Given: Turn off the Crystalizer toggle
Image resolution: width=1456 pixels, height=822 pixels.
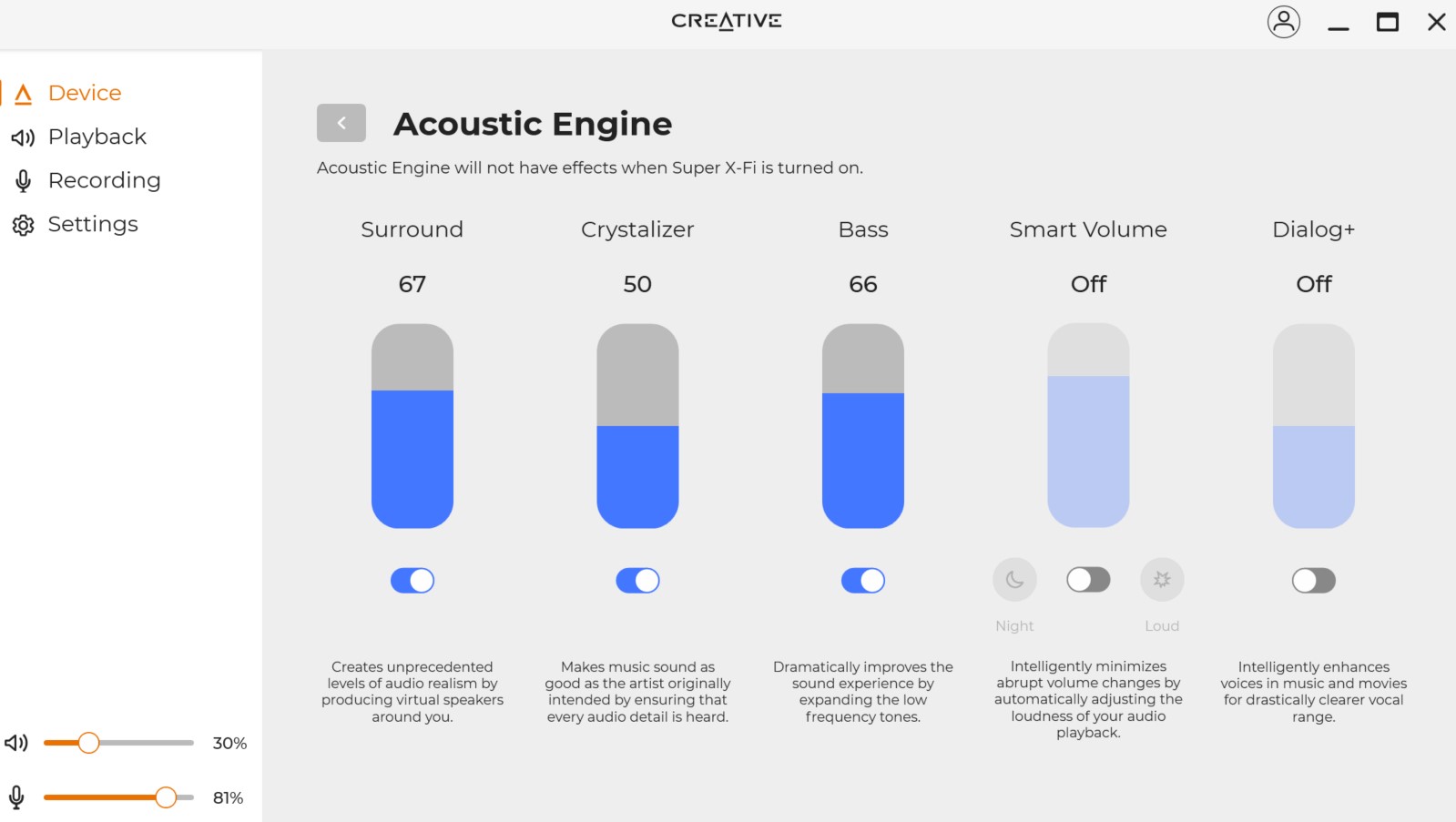Looking at the screenshot, I should pos(637,581).
